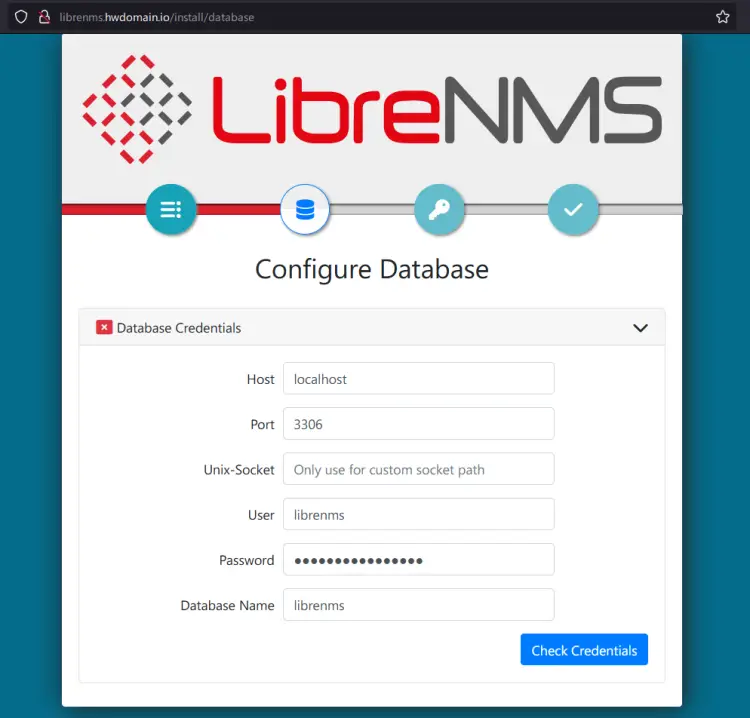Bookmark this page with the star icon

tap(723, 17)
